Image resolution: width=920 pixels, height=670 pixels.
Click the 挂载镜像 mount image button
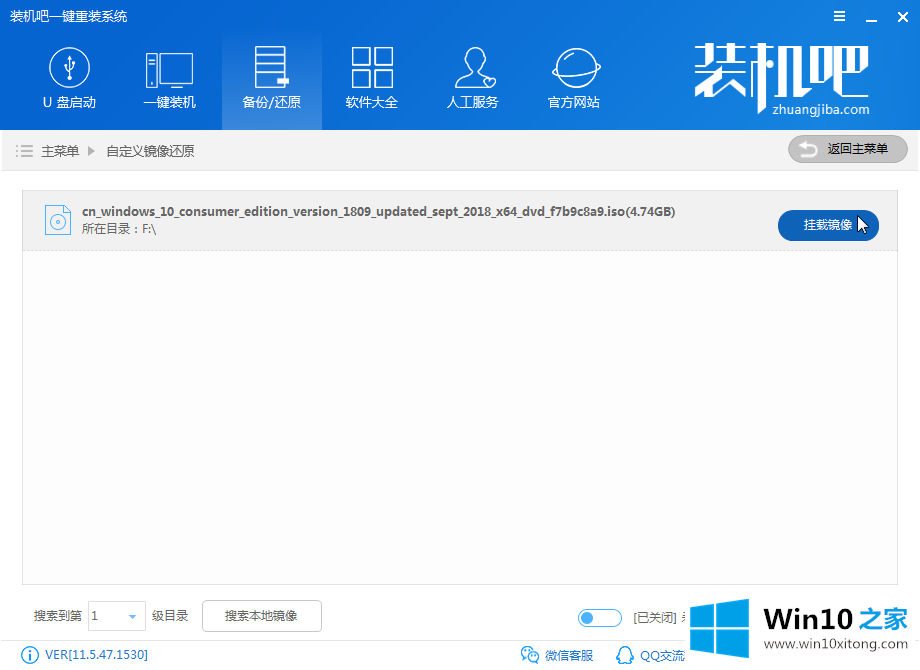(x=828, y=225)
